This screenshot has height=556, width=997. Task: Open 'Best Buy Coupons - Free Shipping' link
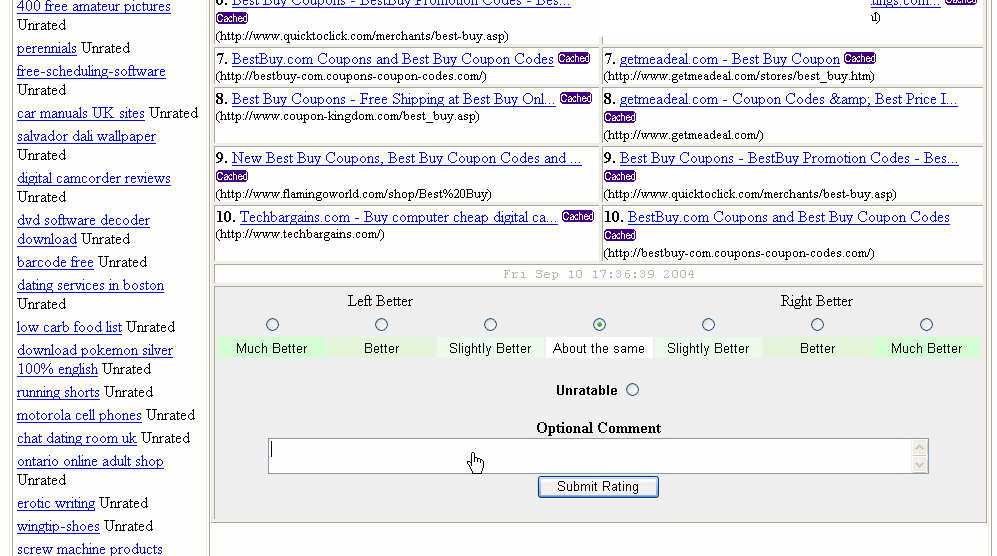pos(393,99)
